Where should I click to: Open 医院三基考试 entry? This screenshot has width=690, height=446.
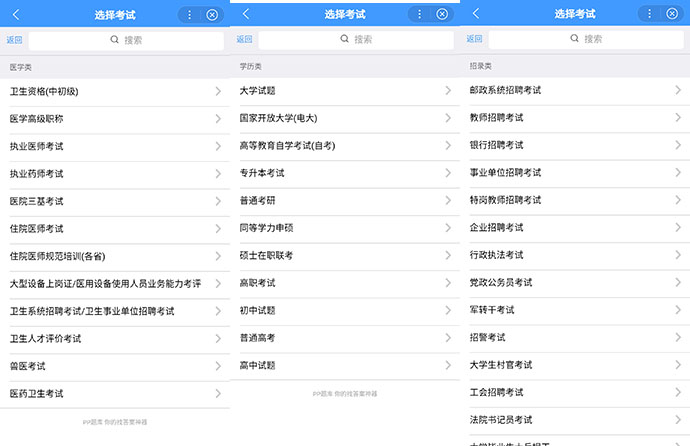click(115, 201)
